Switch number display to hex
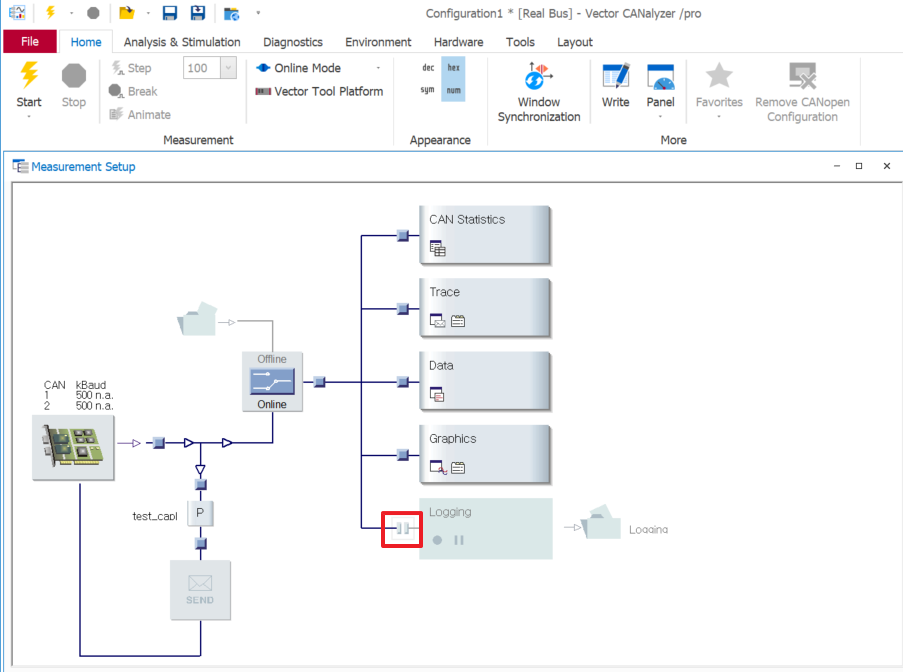This screenshot has width=903, height=672. click(453, 67)
